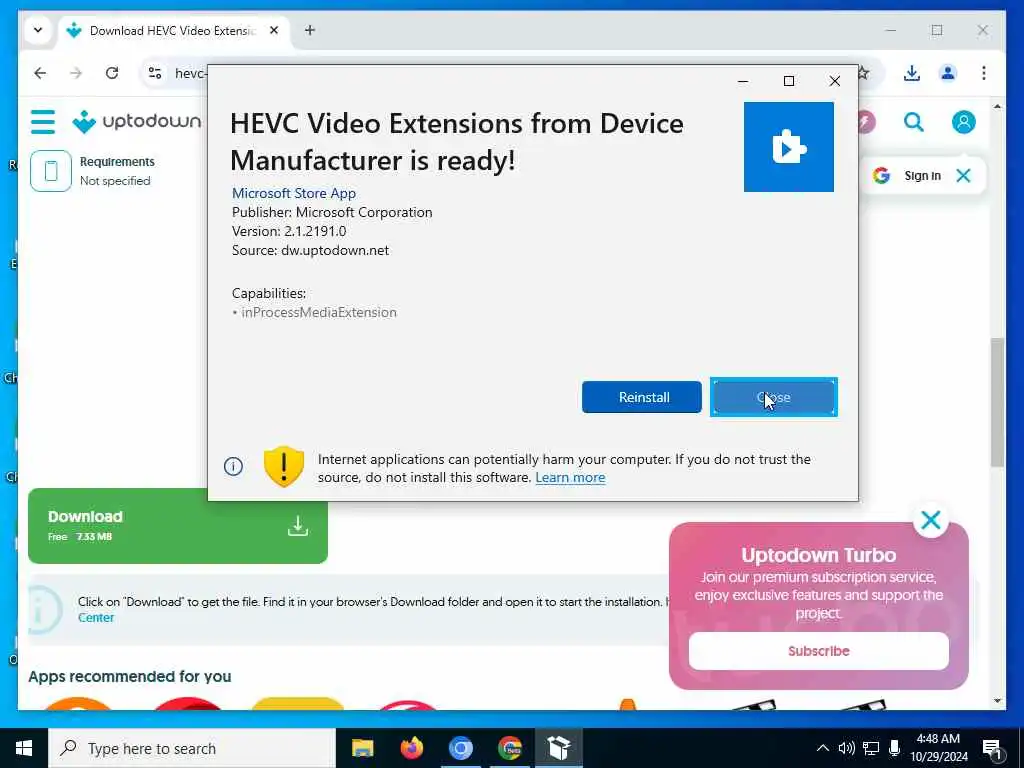Open File Explorer from taskbar

click(362, 748)
